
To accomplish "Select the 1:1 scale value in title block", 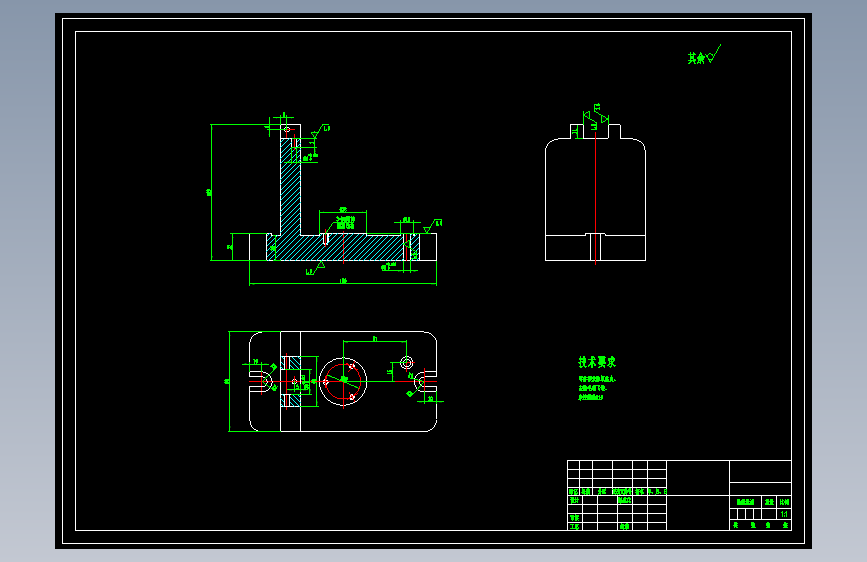I will [784, 514].
